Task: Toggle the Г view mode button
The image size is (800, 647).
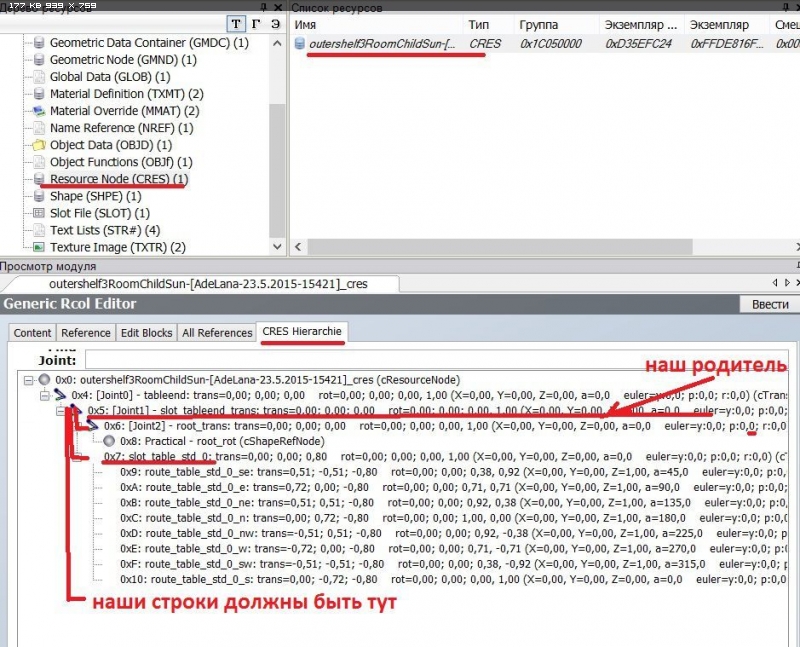Action: point(256,23)
